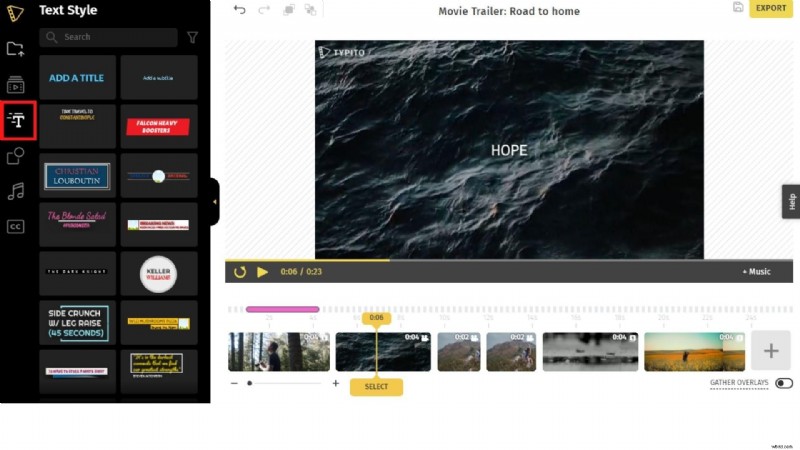Viewport: 800px width, 450px height.
Task: Zoom out timeline with minus icon
Action: click(234, 383)
